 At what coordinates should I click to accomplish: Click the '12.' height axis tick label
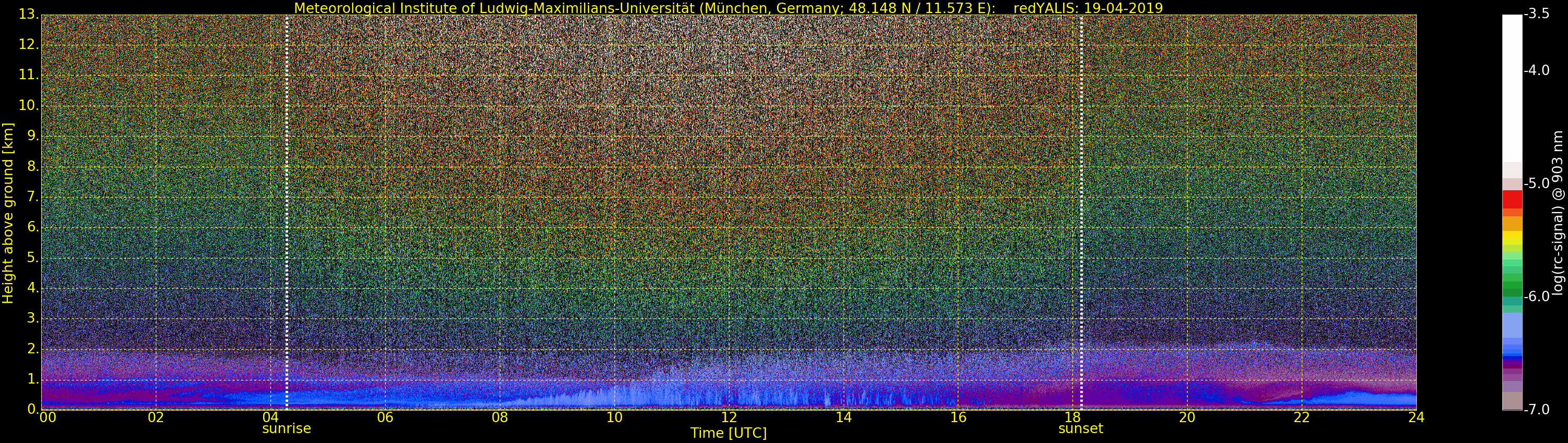point(28,44)
